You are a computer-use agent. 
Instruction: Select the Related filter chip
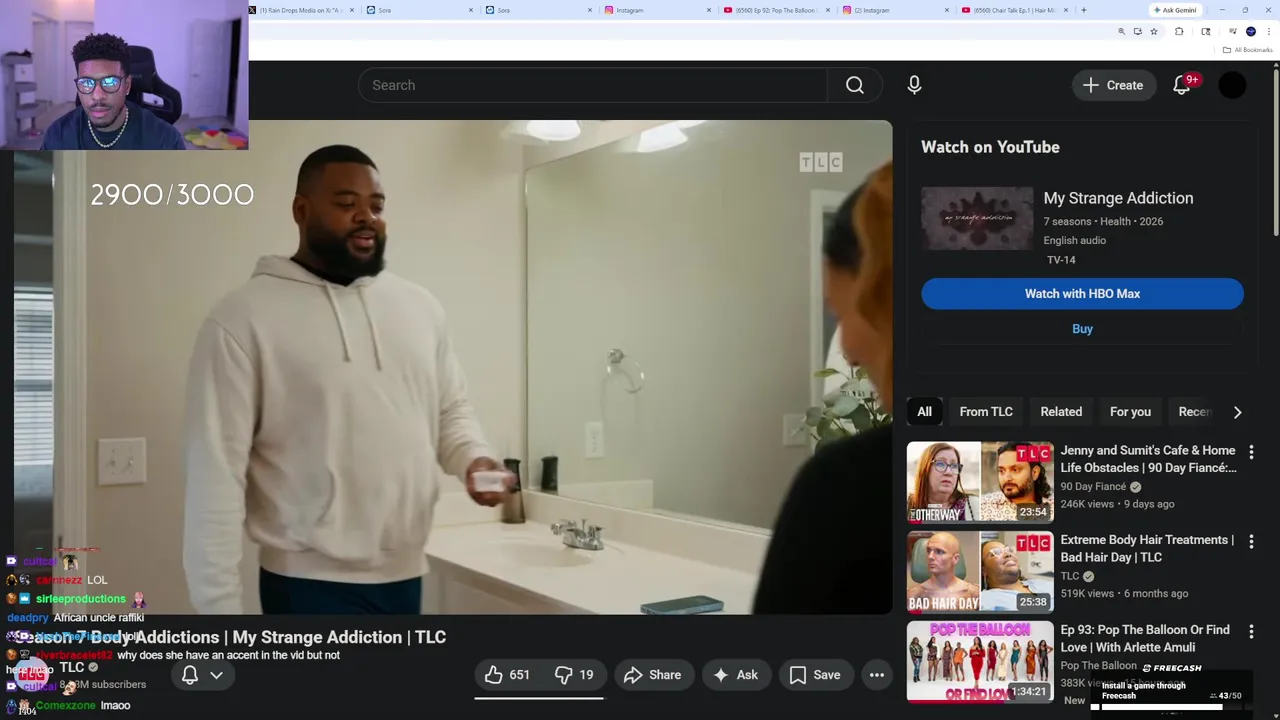1061,412
